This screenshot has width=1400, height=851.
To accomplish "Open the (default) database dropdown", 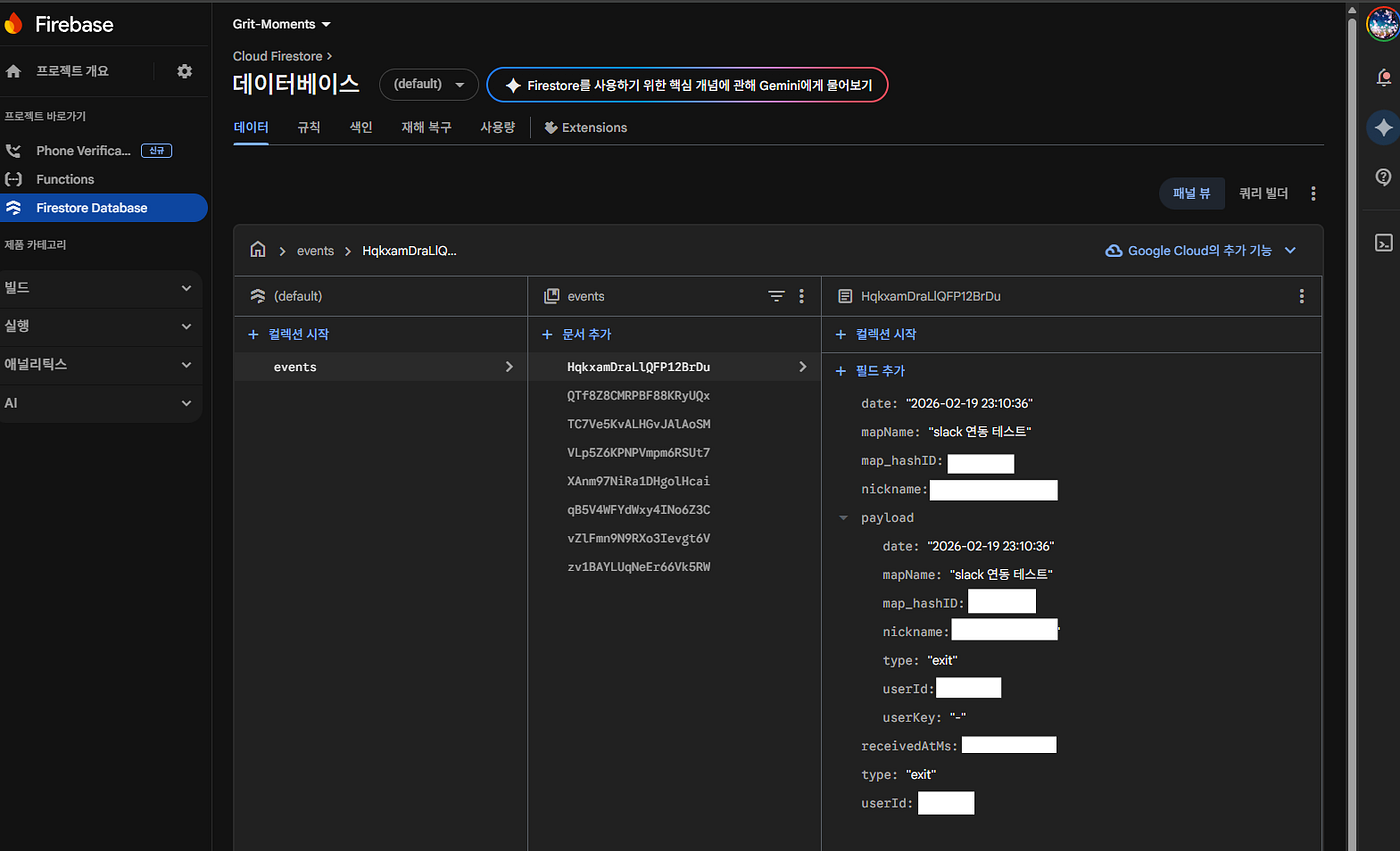I will [428, 85].
